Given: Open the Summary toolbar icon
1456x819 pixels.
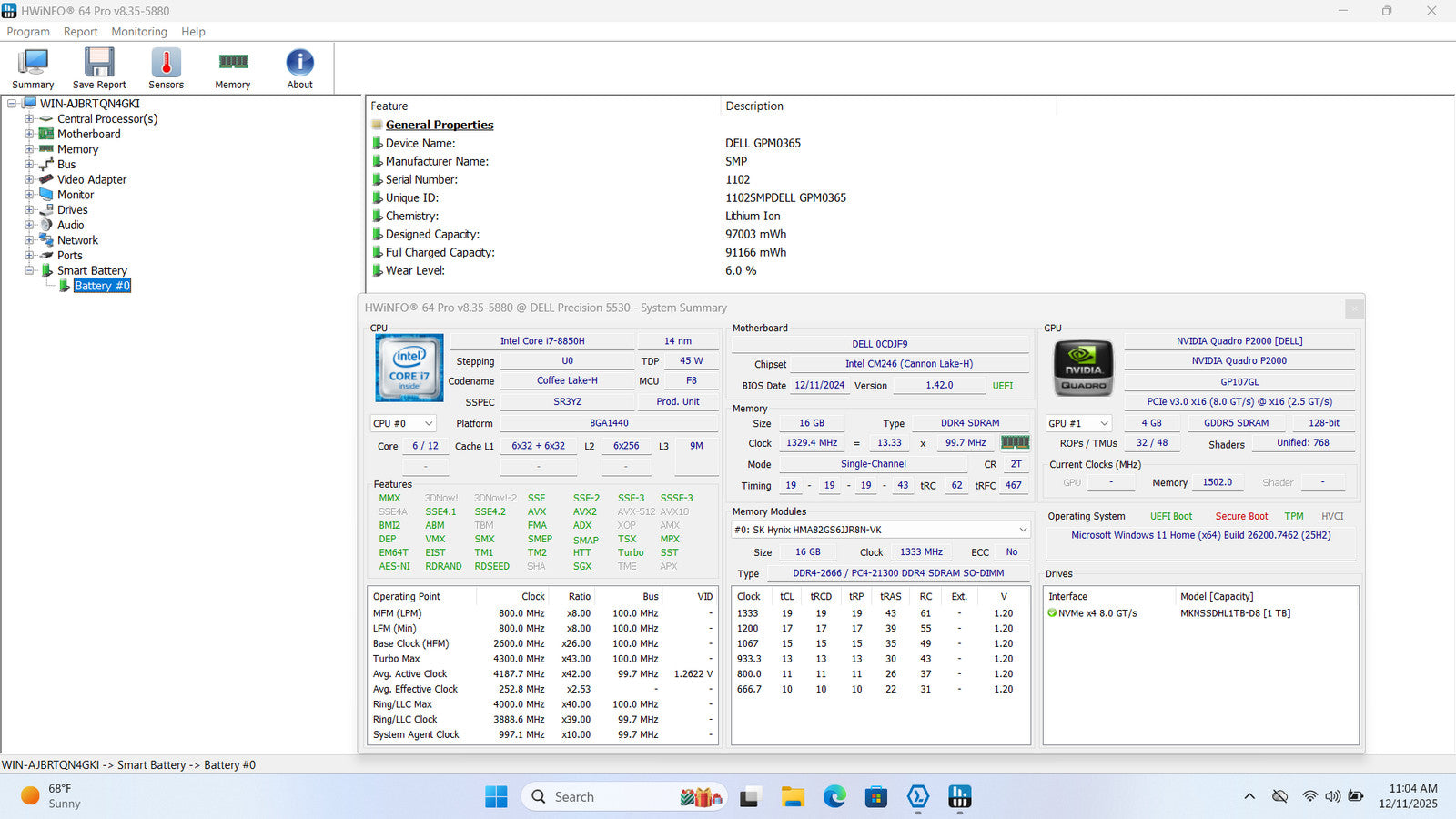Looking at the screenshot, I should tap(33, 64).
